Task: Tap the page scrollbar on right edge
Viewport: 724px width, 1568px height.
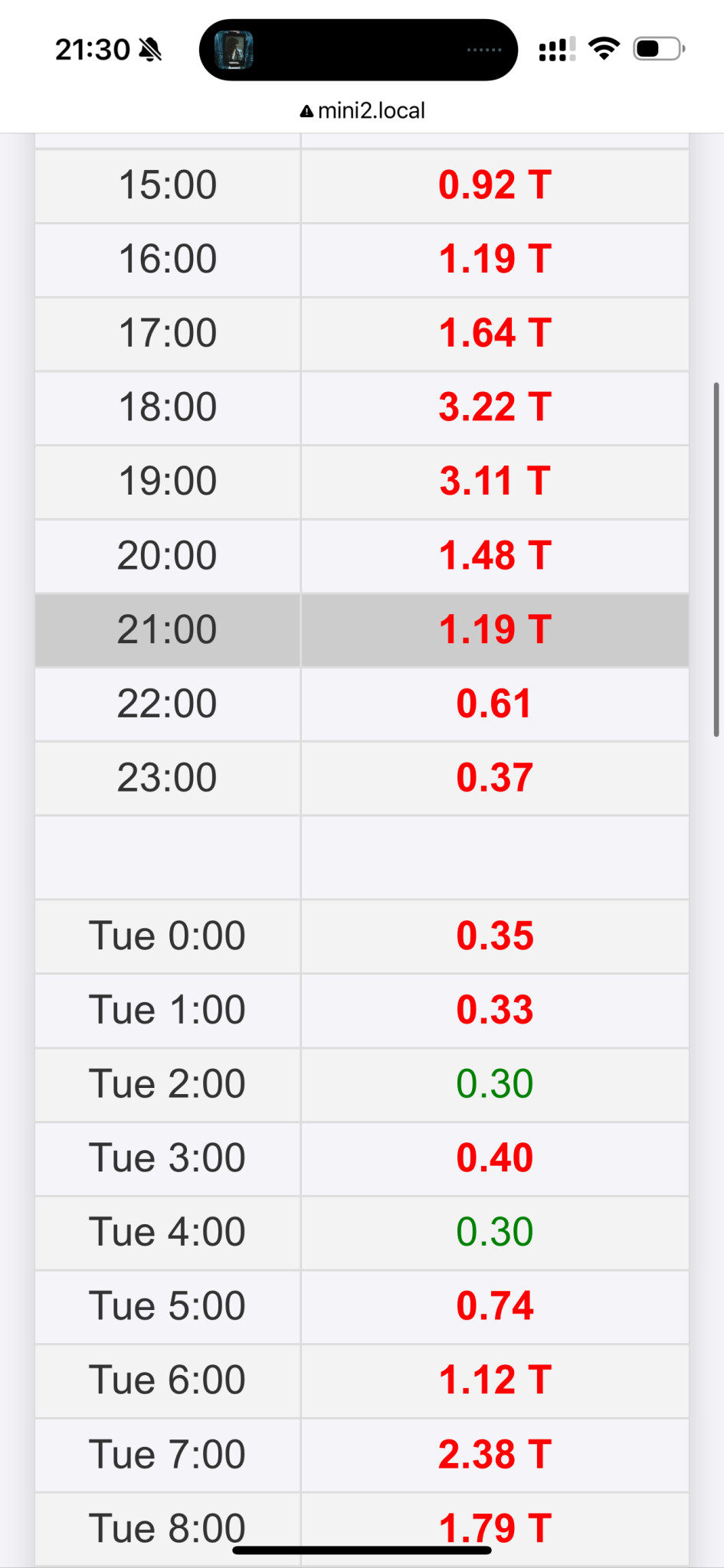Action: click(716, 559)
